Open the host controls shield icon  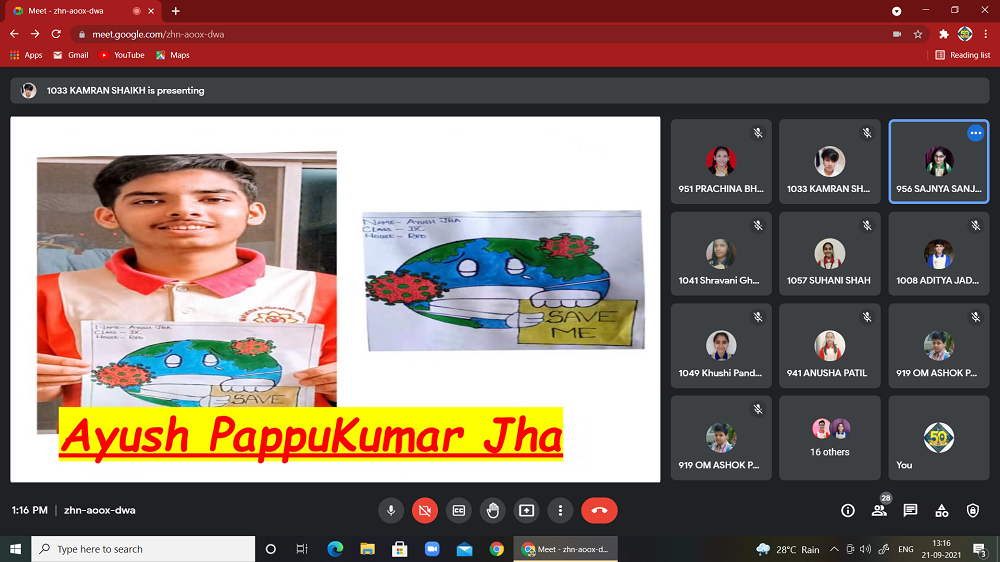pyautogui.click(x=973, y=510)
